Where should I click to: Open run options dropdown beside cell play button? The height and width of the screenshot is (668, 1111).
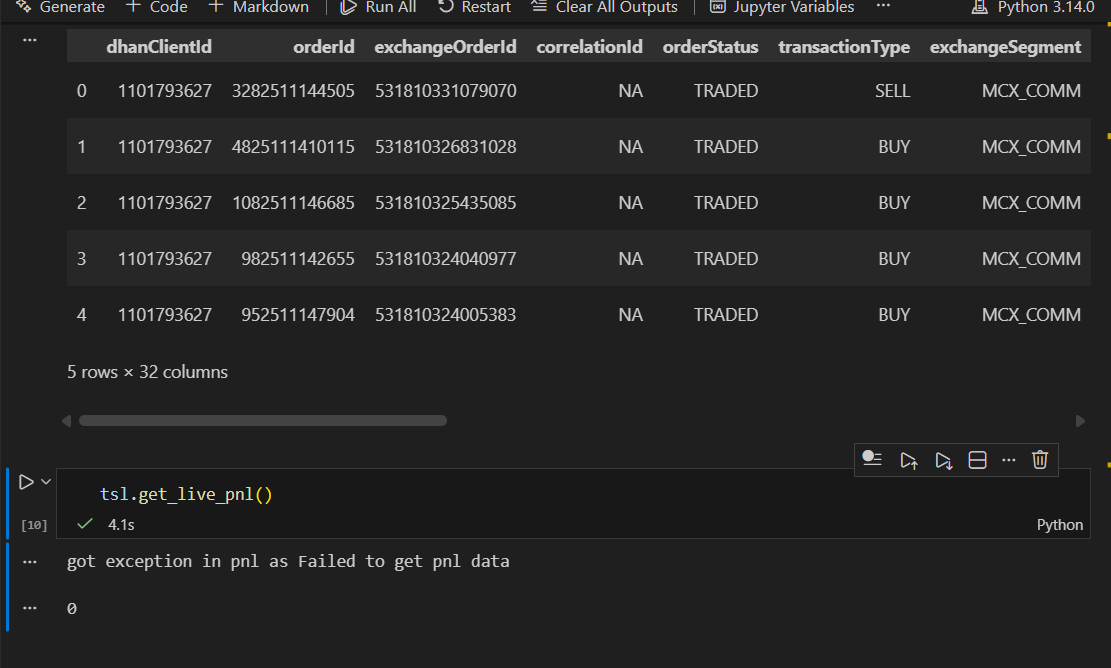[x=46, y=482]
